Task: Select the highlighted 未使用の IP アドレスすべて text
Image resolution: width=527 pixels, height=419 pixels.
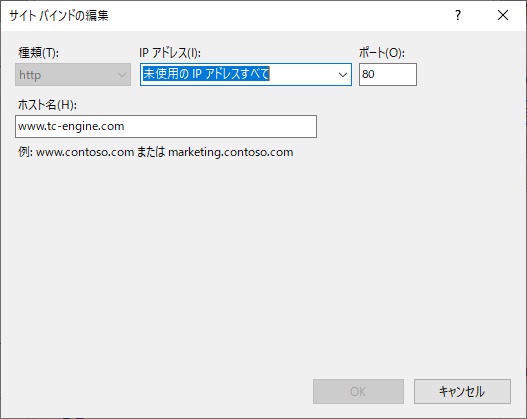Action: 206,74
